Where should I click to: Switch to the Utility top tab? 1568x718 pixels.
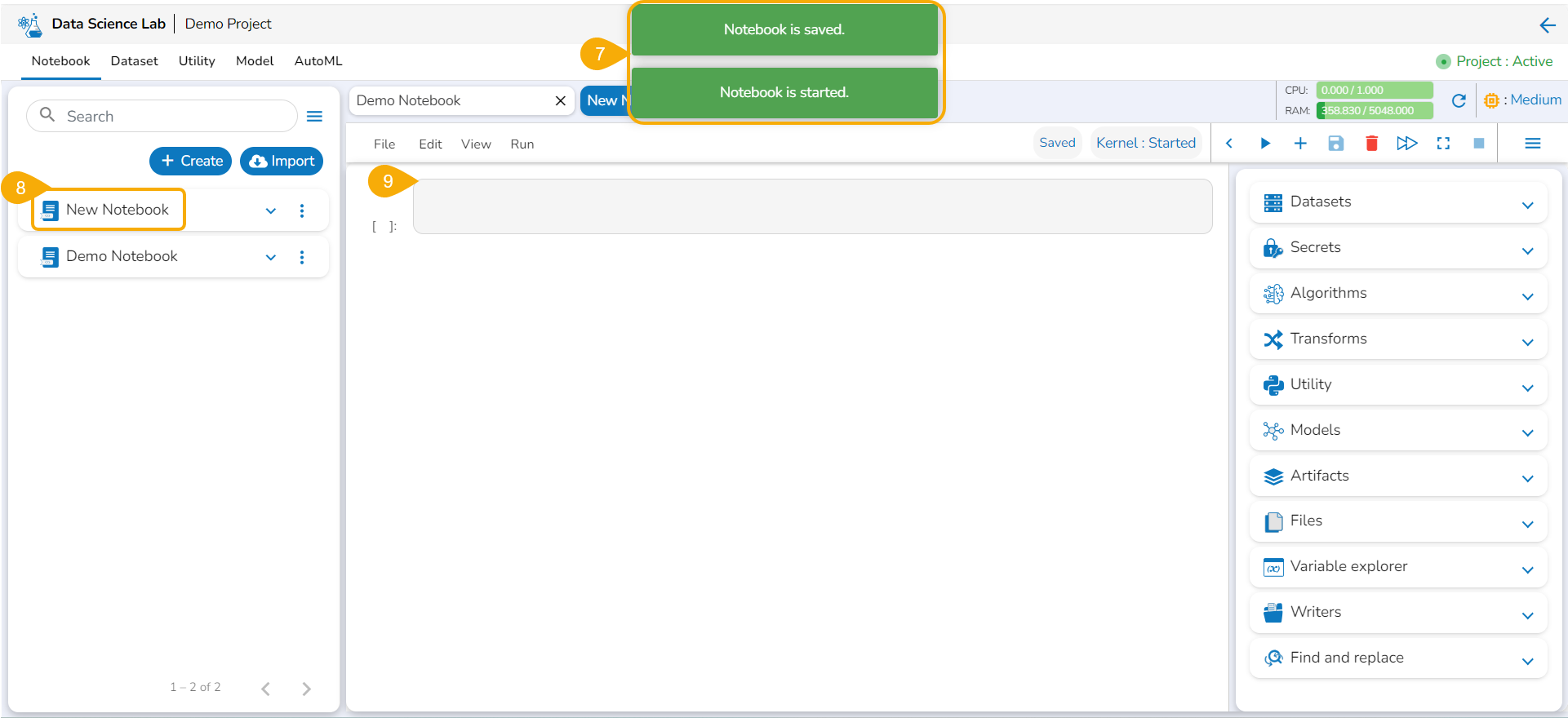[197, 61]
